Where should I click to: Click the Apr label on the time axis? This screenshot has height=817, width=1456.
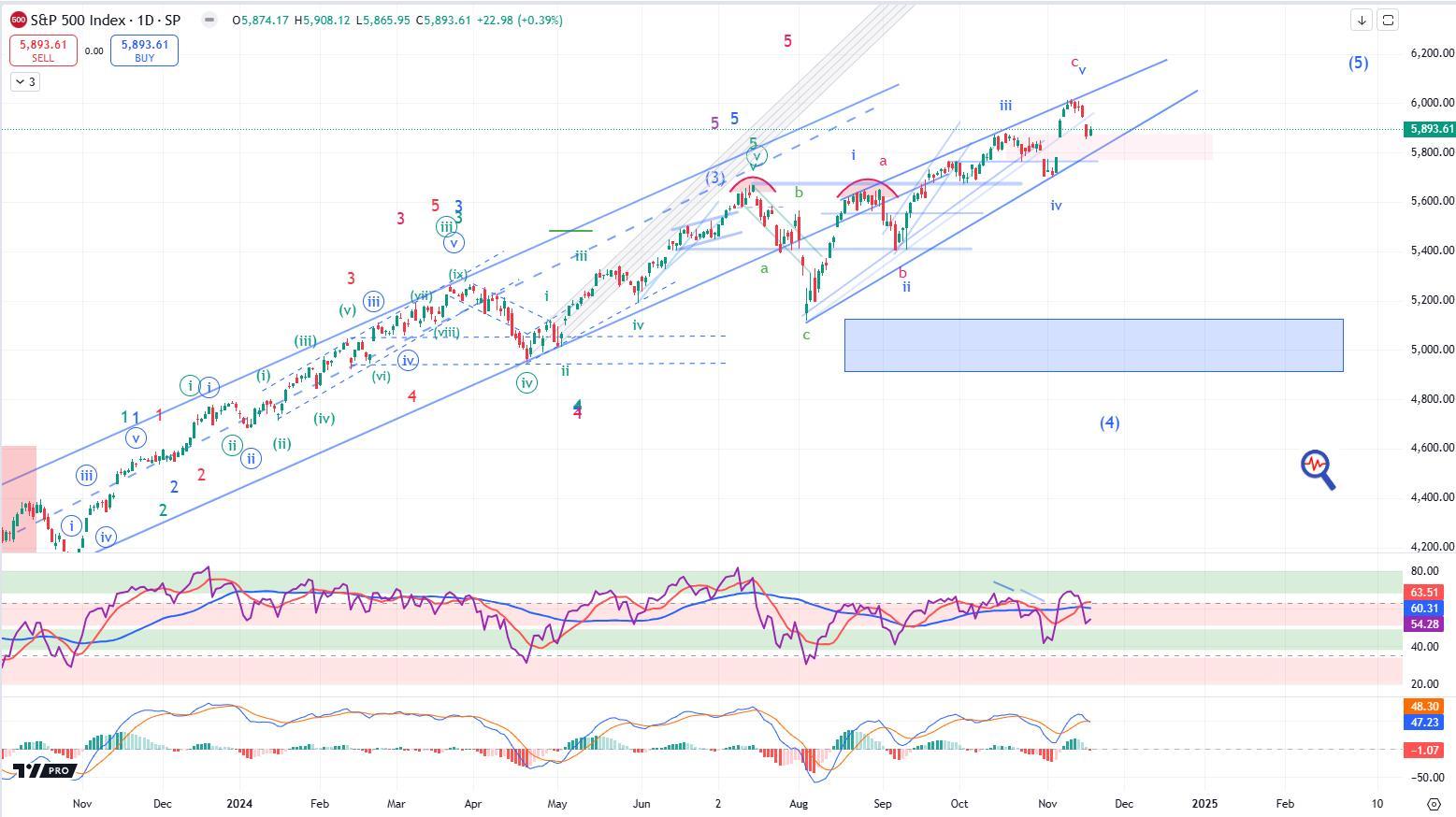pos(472,804)
